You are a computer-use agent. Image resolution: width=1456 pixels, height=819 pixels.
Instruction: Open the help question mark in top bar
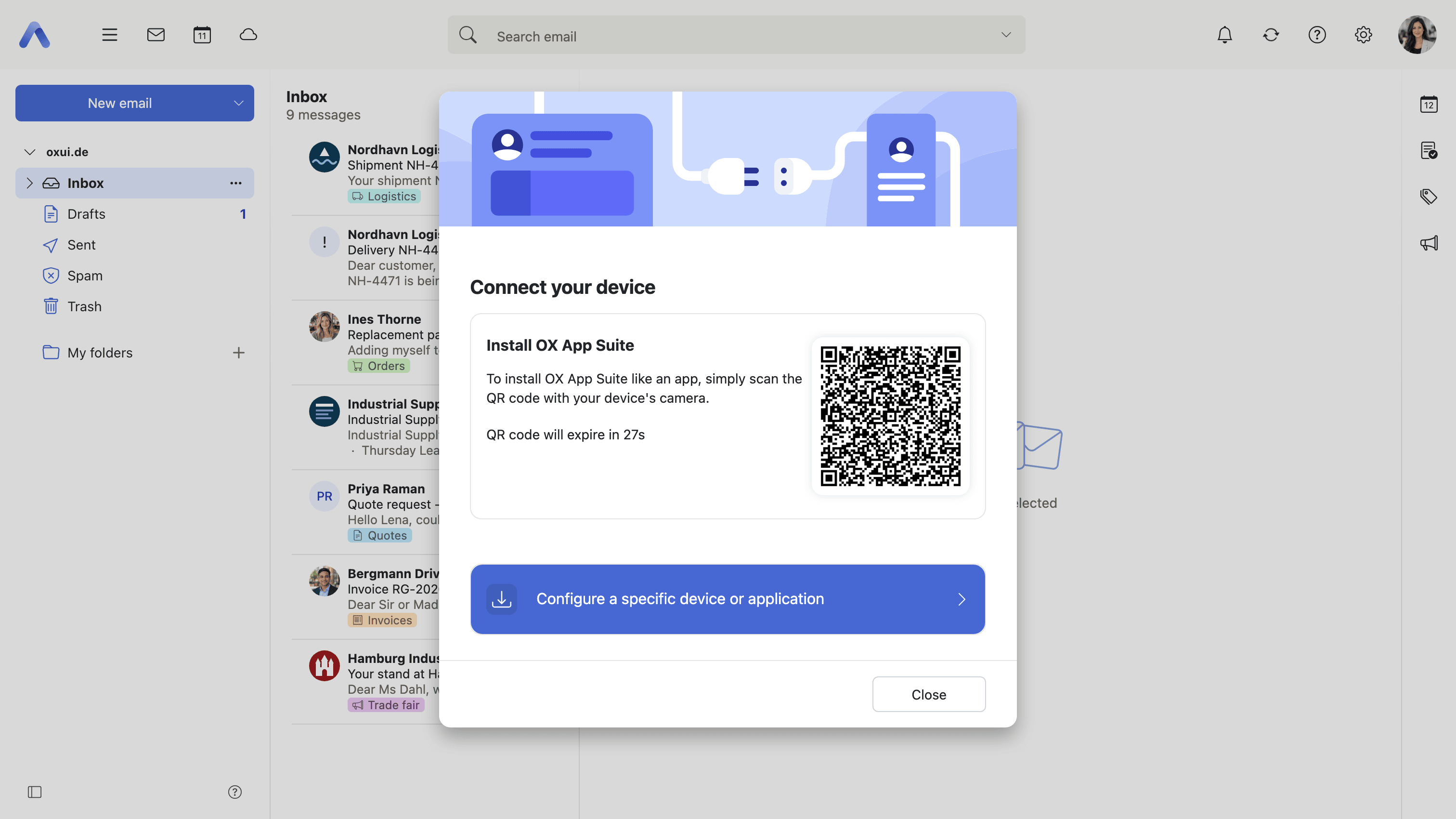click(x=1317, y=35)
